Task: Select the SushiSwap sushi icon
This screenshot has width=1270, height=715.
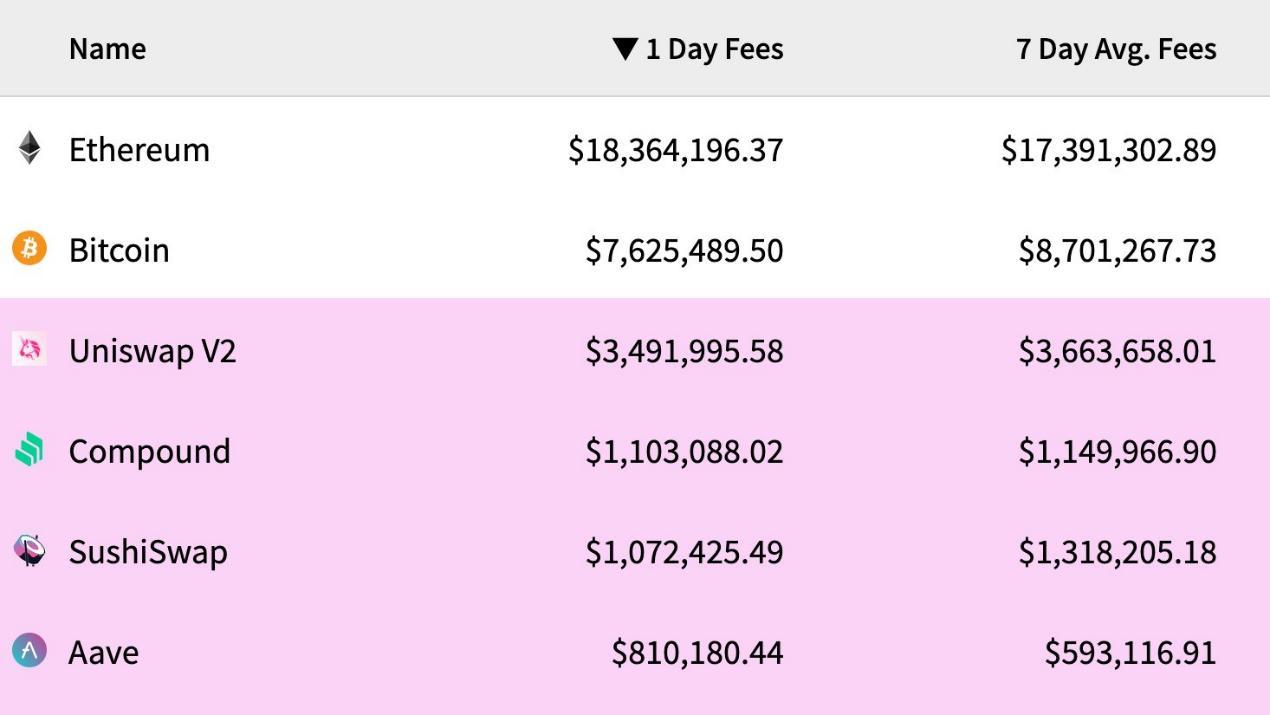Action: [x=29, y=551]
